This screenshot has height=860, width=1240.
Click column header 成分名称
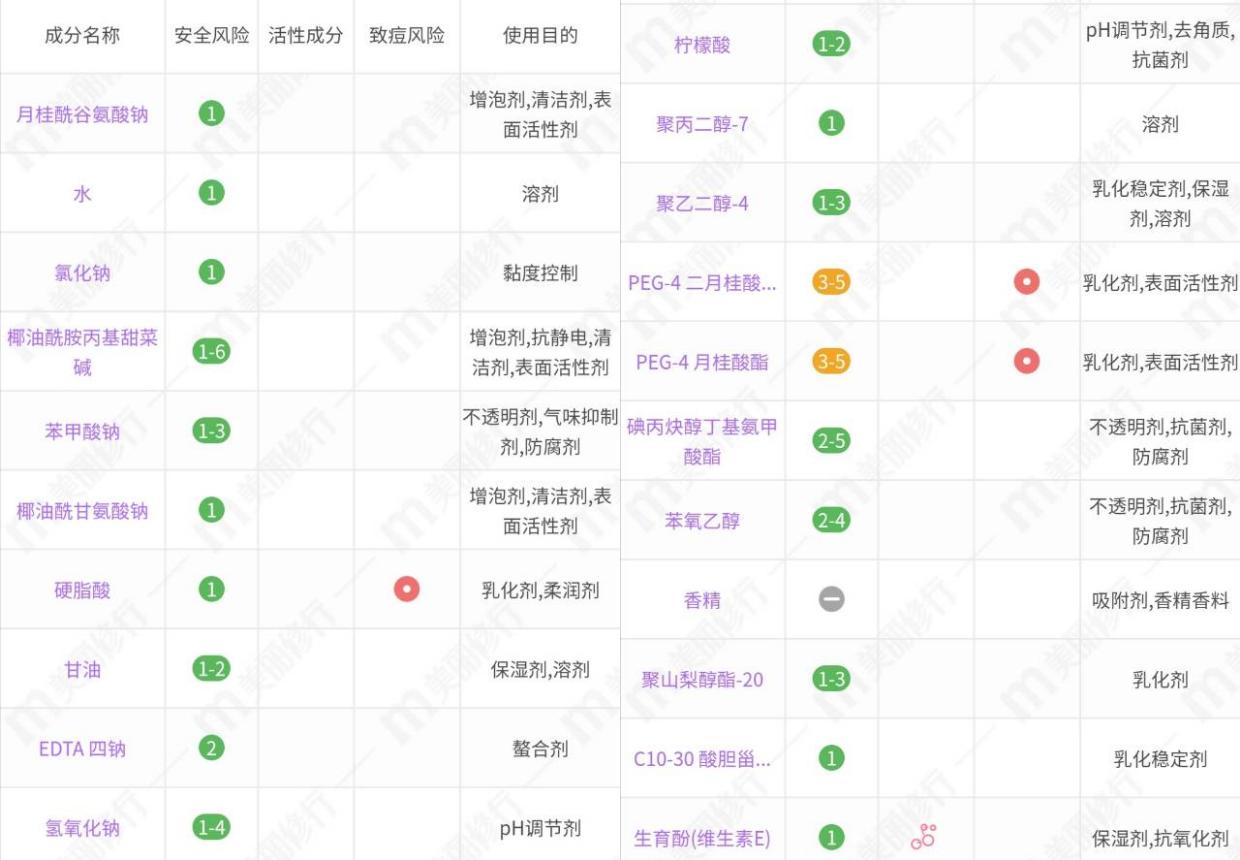[x=82, y=35]
